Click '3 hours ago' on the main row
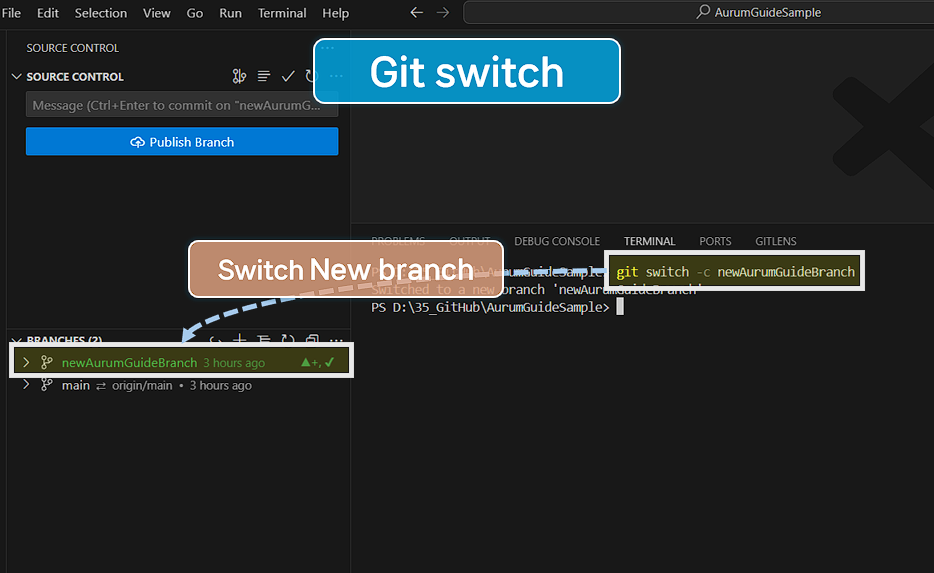Viewport: 934px width, 573px height. (220, 385)
